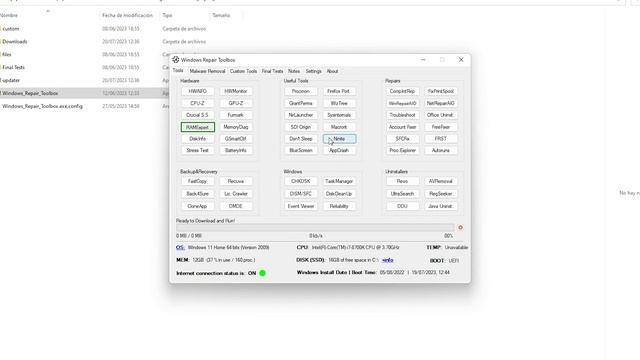Open the Proc Explorer tool
640x360 pixels.
(402, 150)
